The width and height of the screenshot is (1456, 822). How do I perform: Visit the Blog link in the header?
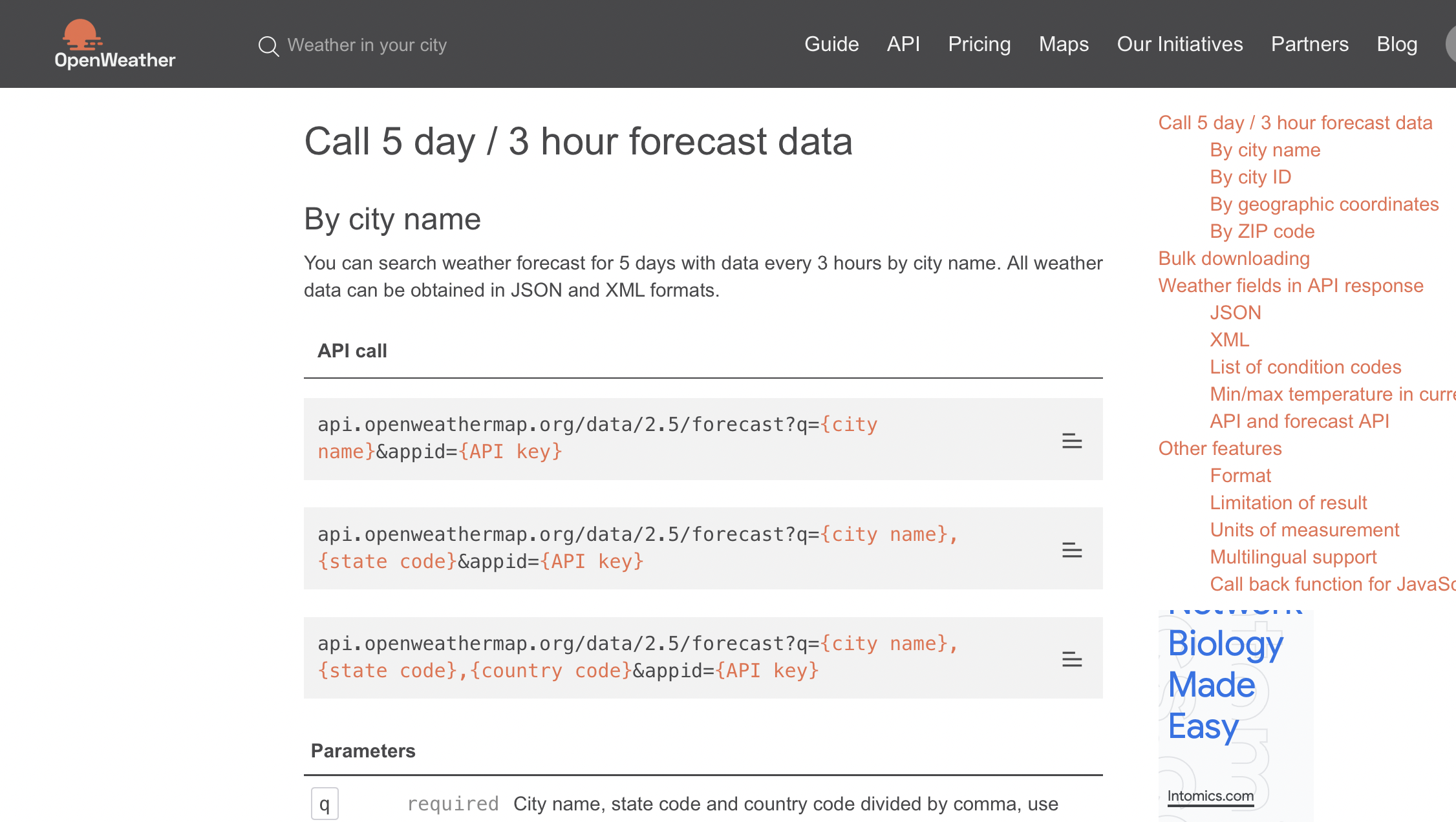1397,44
